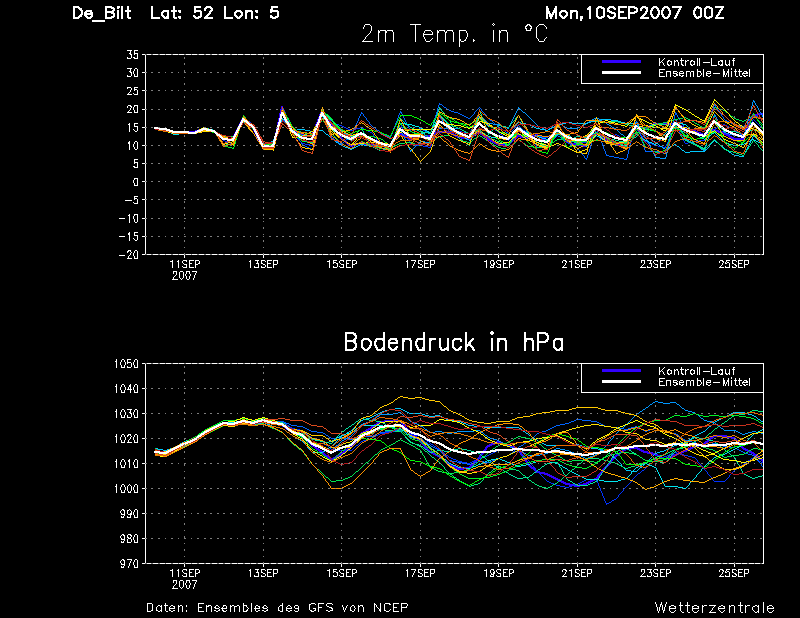The image size is (800, 618).
Task: Click the 13SEP tick on temperature chart axis
Action: [263, 264]
